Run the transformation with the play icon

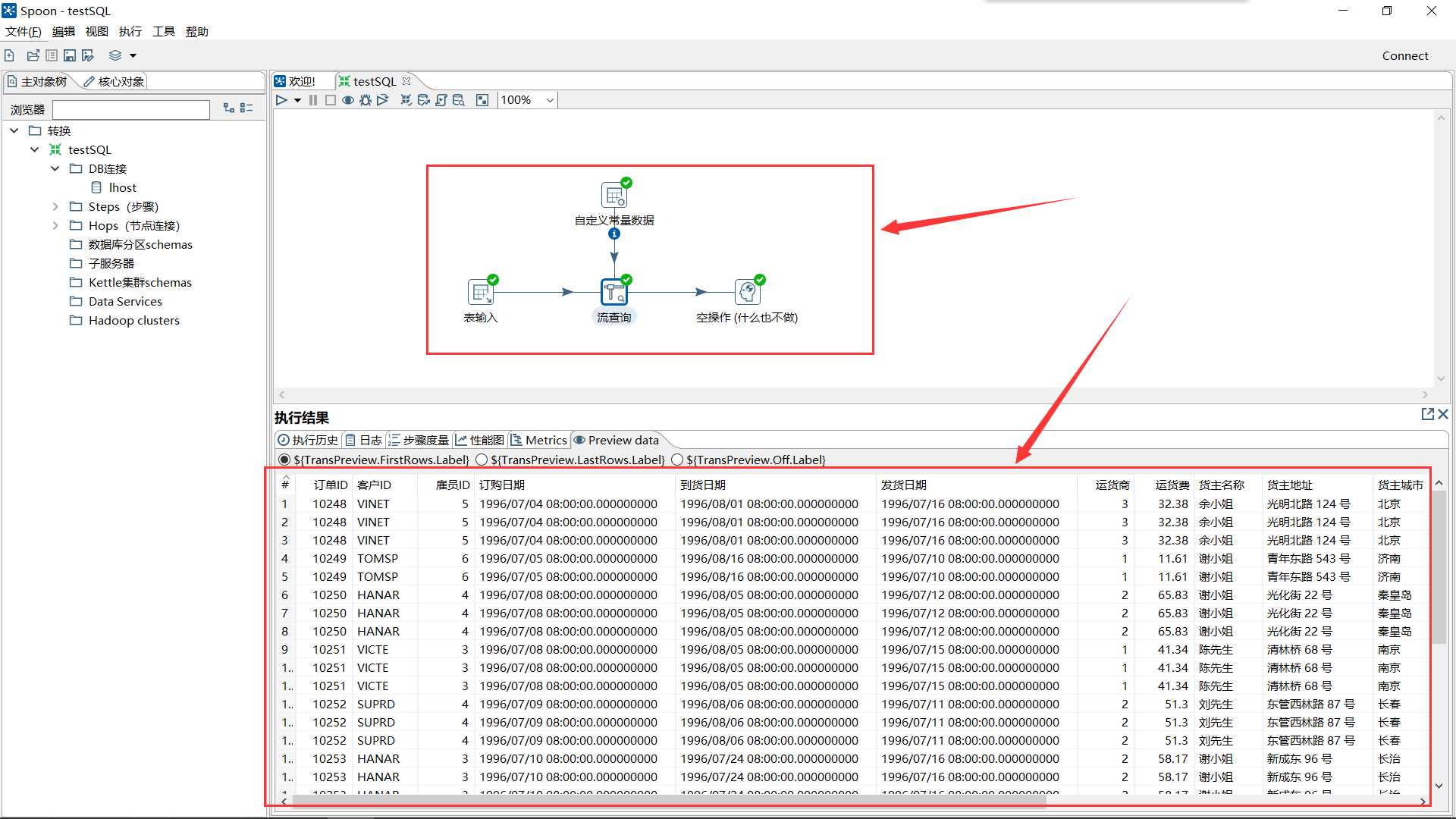coord(281,100)
